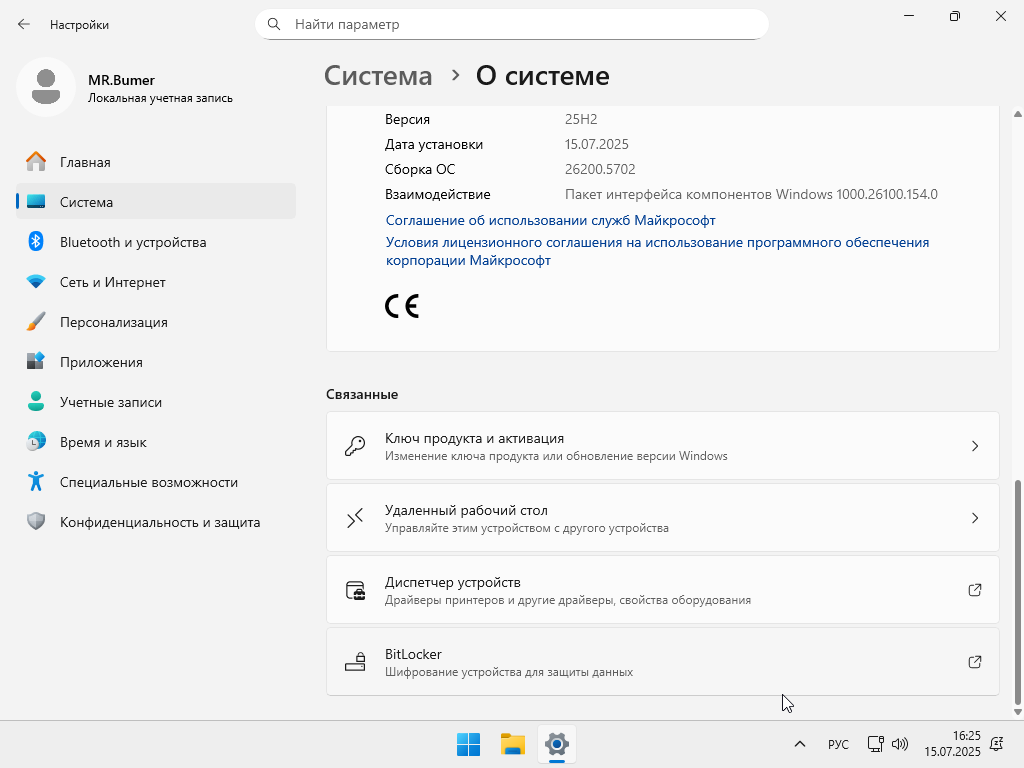Click the Система monitor icon
The width and height of the screenshot is (1024, 768).
(36, 202)
